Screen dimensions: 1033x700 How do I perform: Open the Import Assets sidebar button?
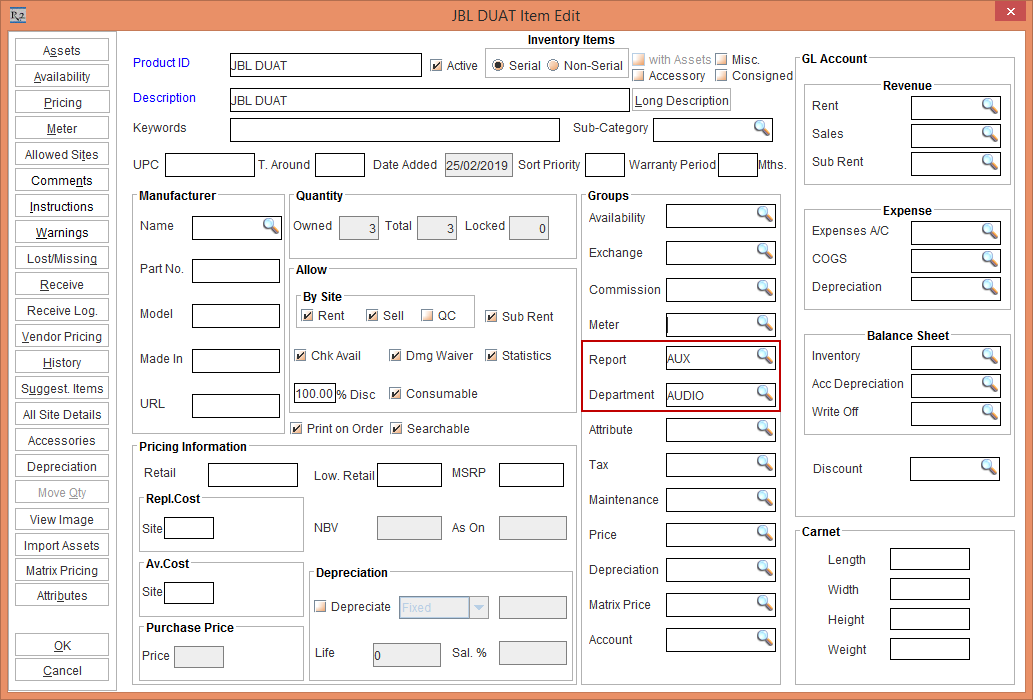tap(62, 545)
